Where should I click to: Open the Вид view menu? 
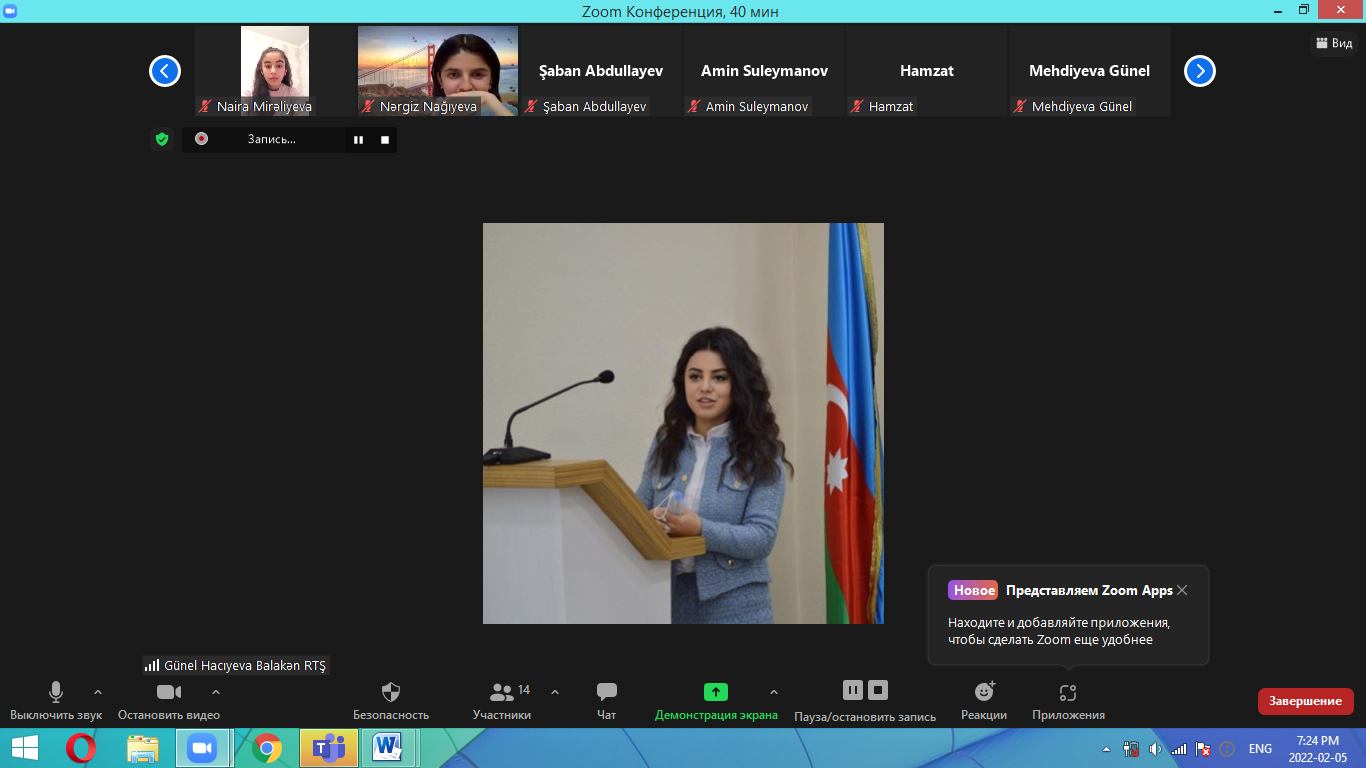tap(1334, 43)
